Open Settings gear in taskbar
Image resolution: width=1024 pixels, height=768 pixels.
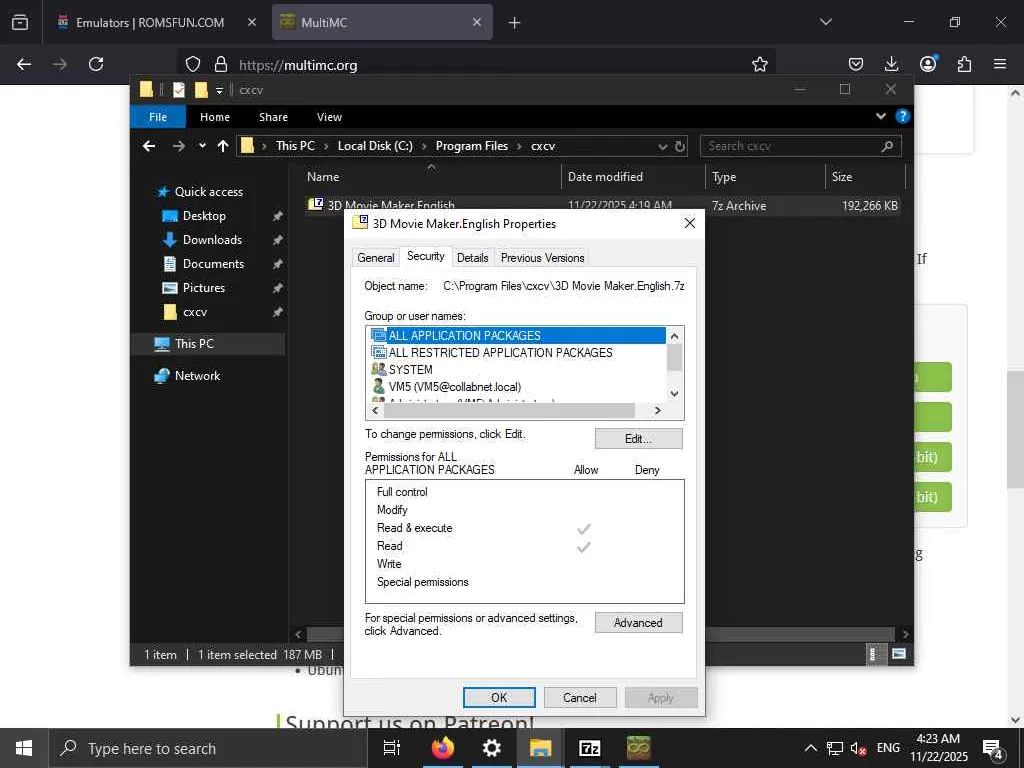[491, 748]
